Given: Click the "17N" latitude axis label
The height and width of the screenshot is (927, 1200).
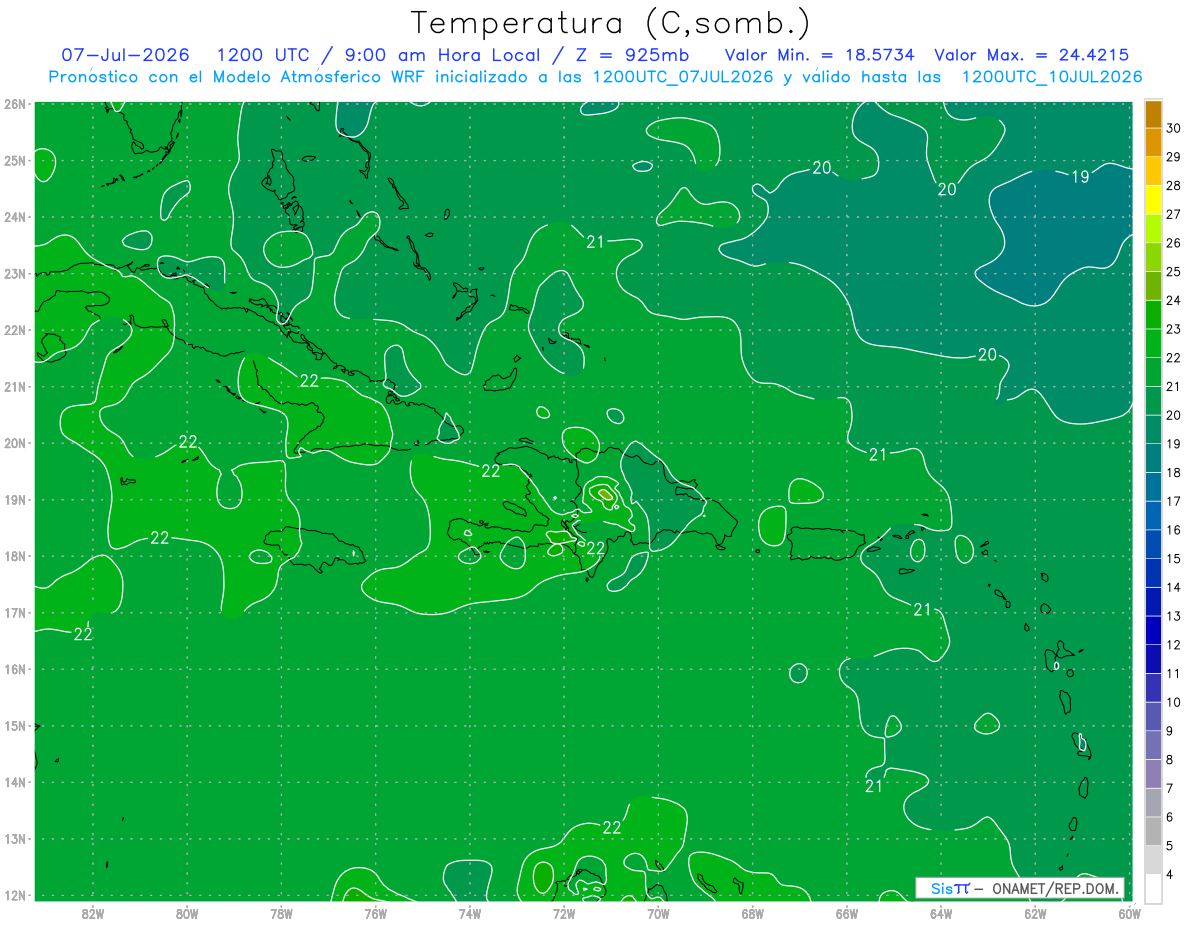Looking at the screenshot, I should 14,612.
